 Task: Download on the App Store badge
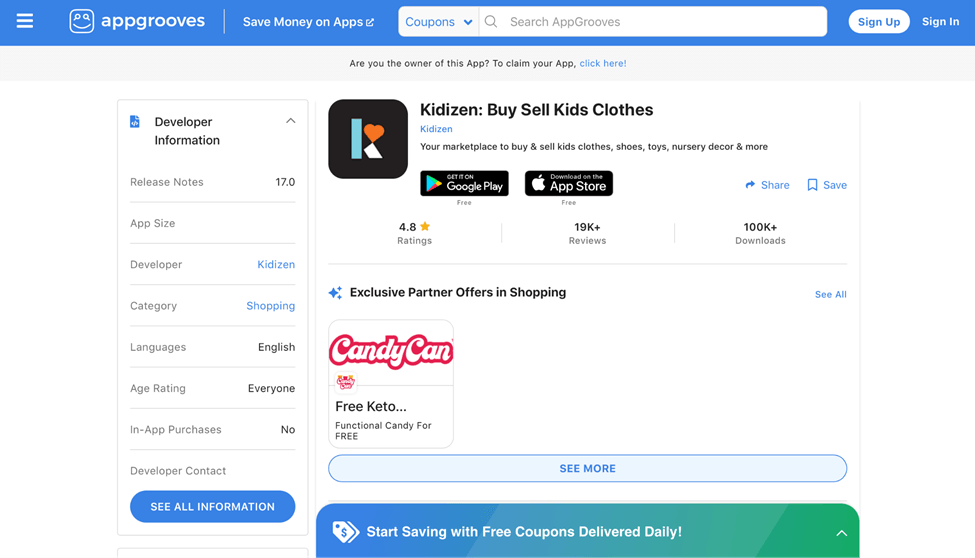tap(568, 184)
